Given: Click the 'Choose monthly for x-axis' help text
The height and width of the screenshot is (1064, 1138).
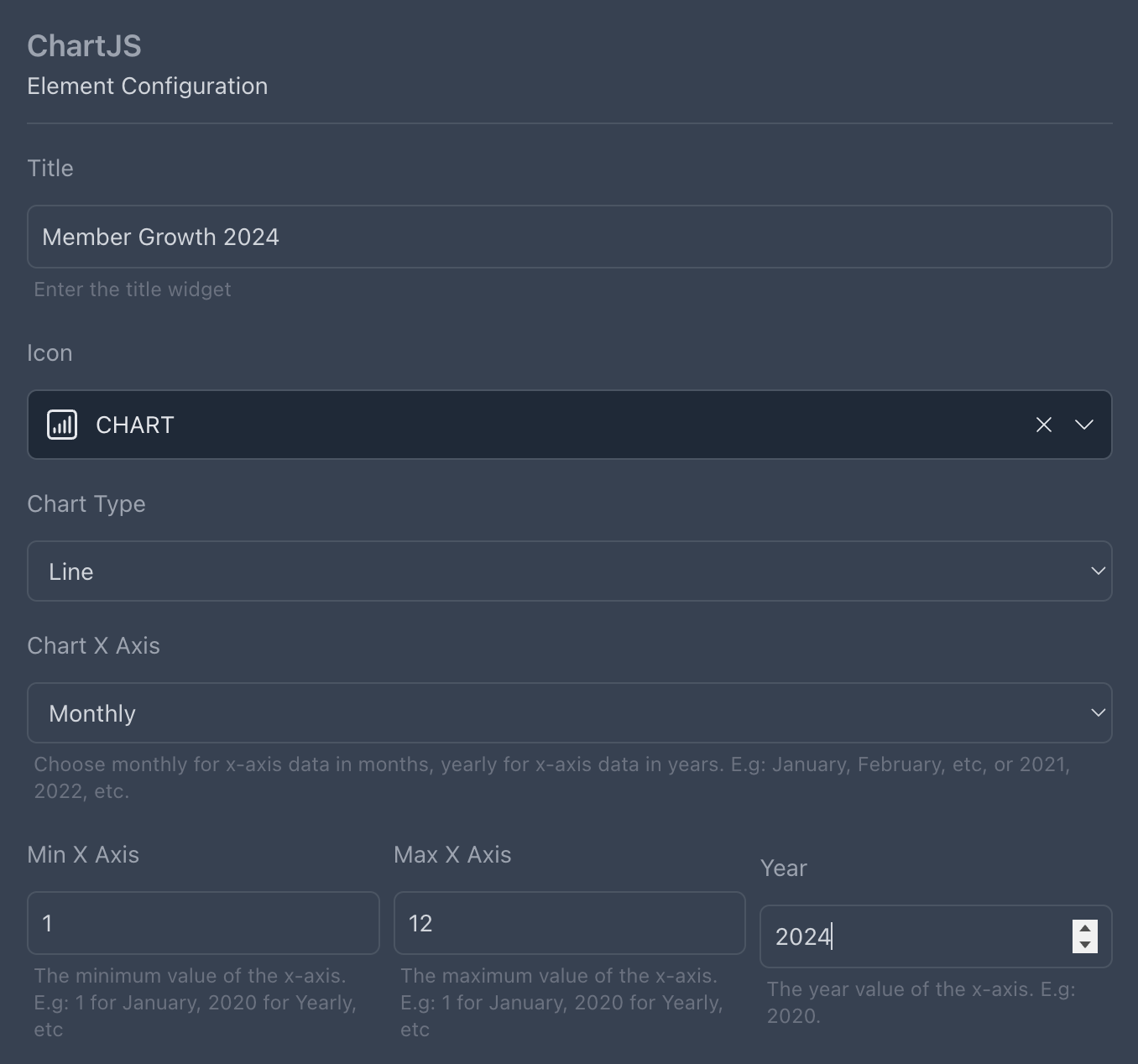Looking at the screenshot, I should pyautogui.click(x=552, y=778).
